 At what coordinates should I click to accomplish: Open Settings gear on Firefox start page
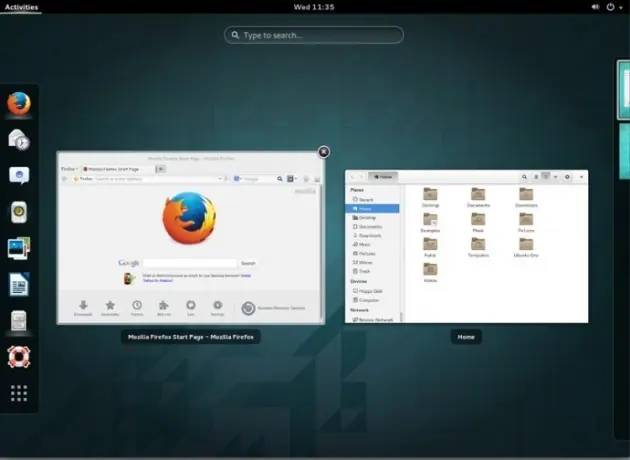pyautogui.click(x=217, y=308)
